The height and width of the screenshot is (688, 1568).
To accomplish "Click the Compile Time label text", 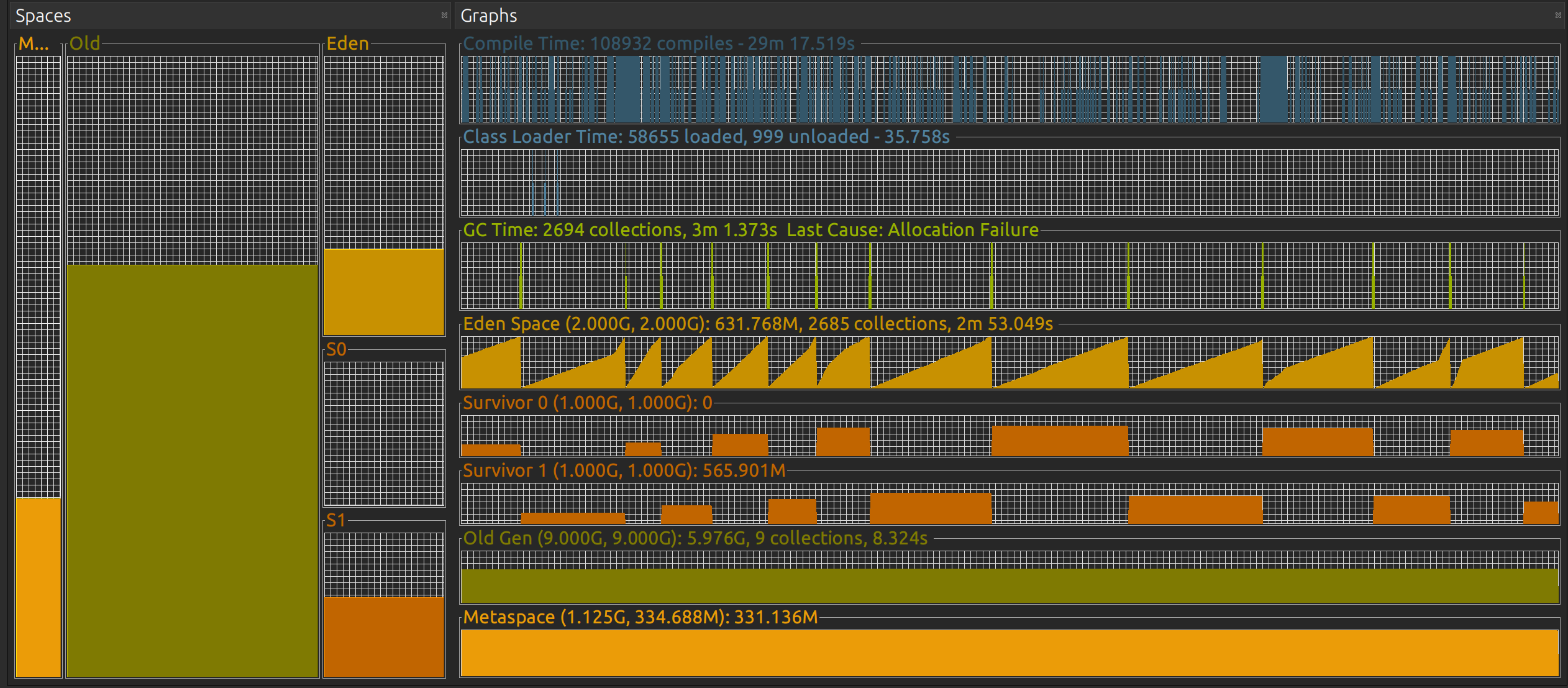I will [x=659, y=44].
